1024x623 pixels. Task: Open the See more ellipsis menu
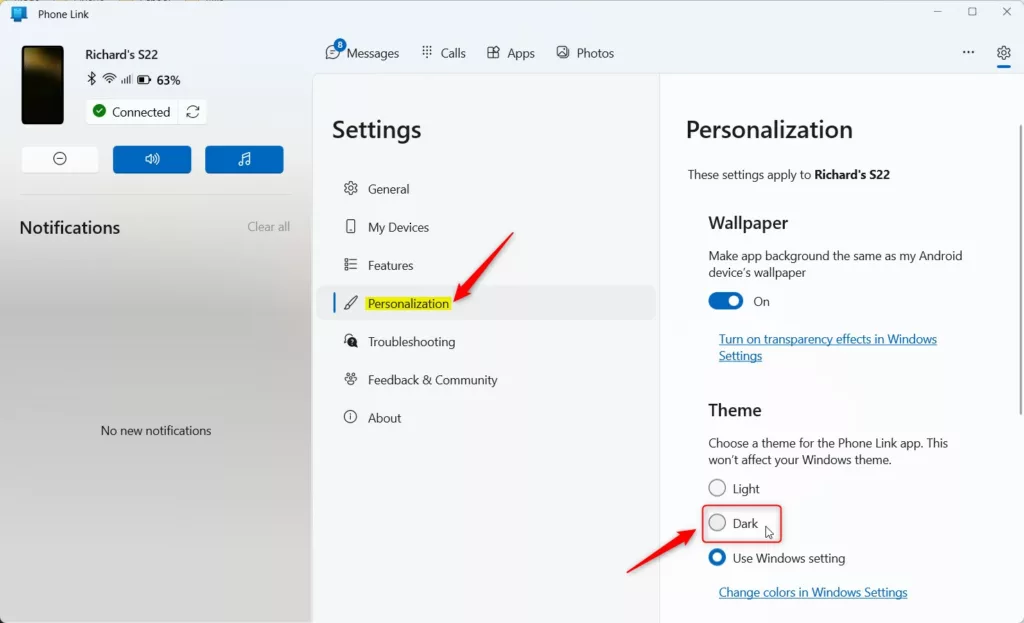tap(967, 53)
